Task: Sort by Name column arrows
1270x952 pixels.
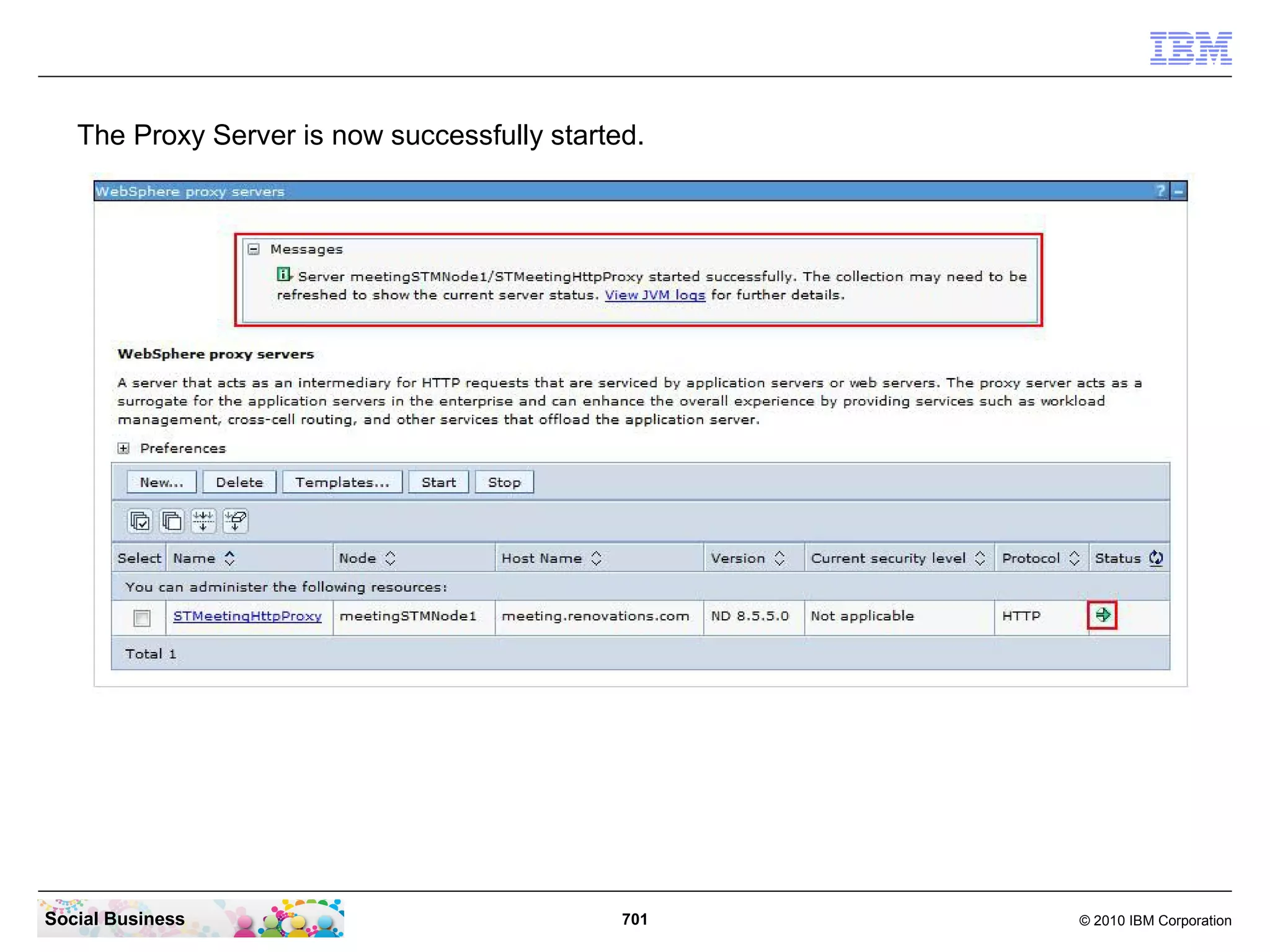Action: pos(229,558)
